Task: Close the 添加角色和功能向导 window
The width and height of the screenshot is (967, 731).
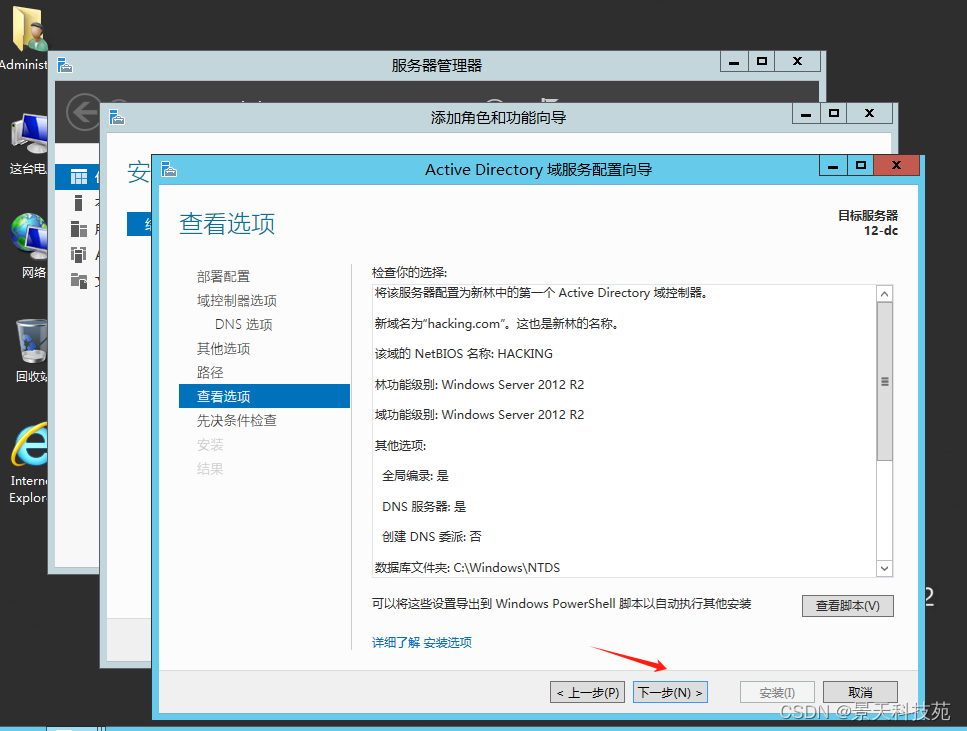Action: click(x=870, y=114)
